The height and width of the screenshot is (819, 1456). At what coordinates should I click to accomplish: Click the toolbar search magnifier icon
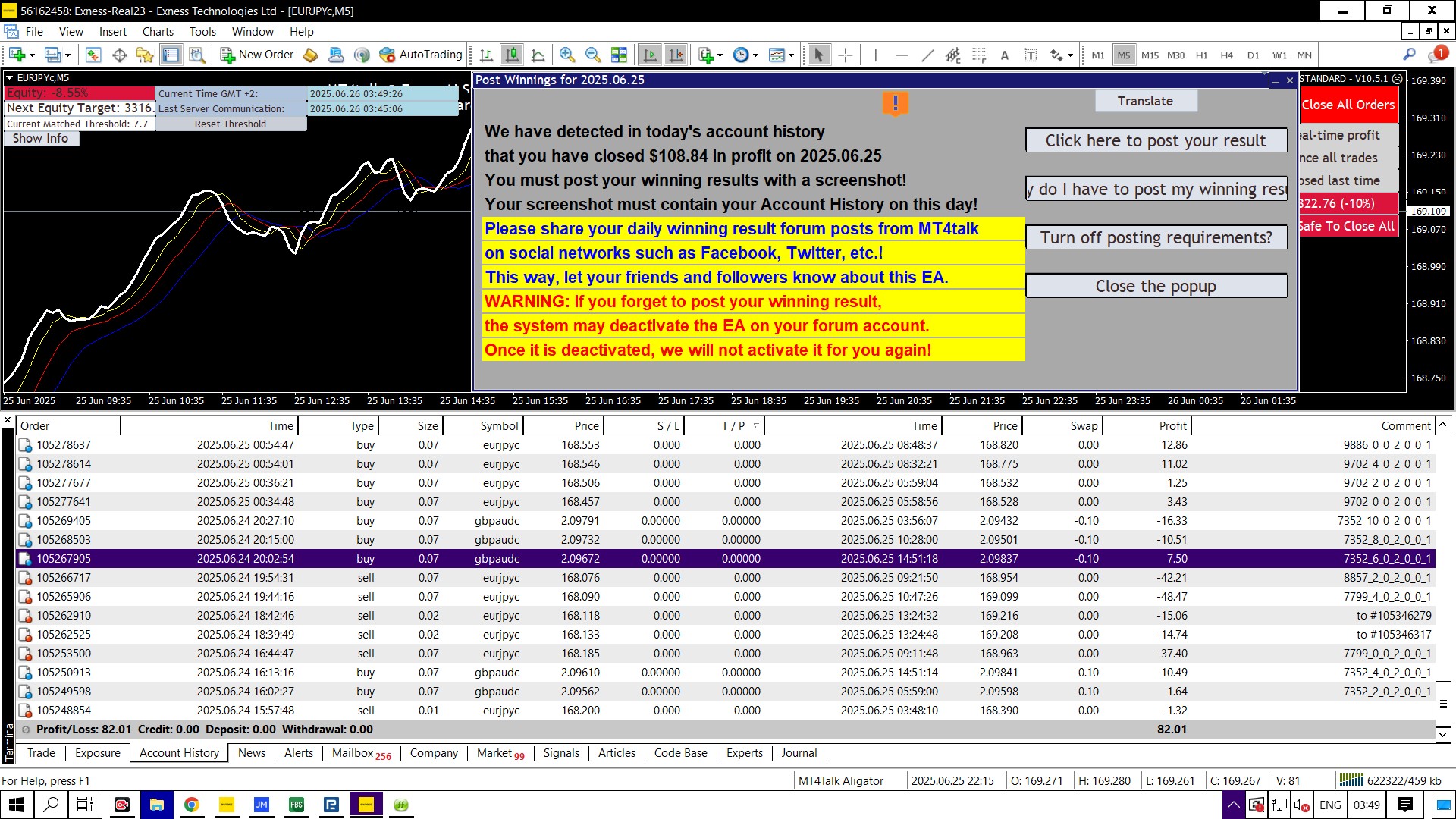(x=1409, y=55)
